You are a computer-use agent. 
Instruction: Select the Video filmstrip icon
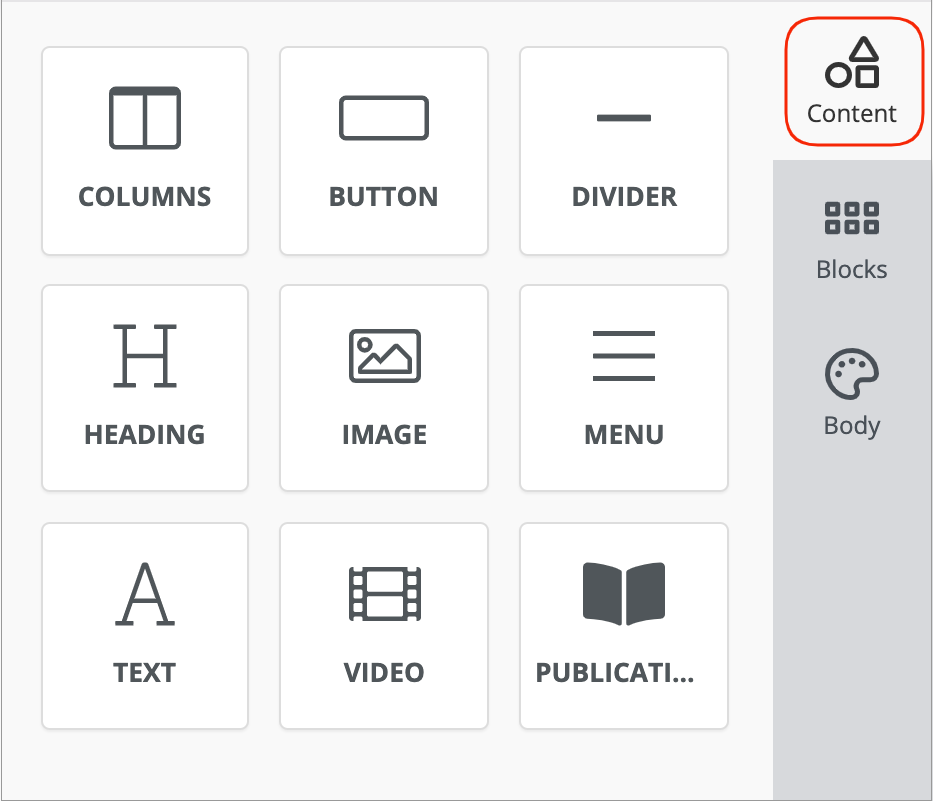[x=384, y=594]
